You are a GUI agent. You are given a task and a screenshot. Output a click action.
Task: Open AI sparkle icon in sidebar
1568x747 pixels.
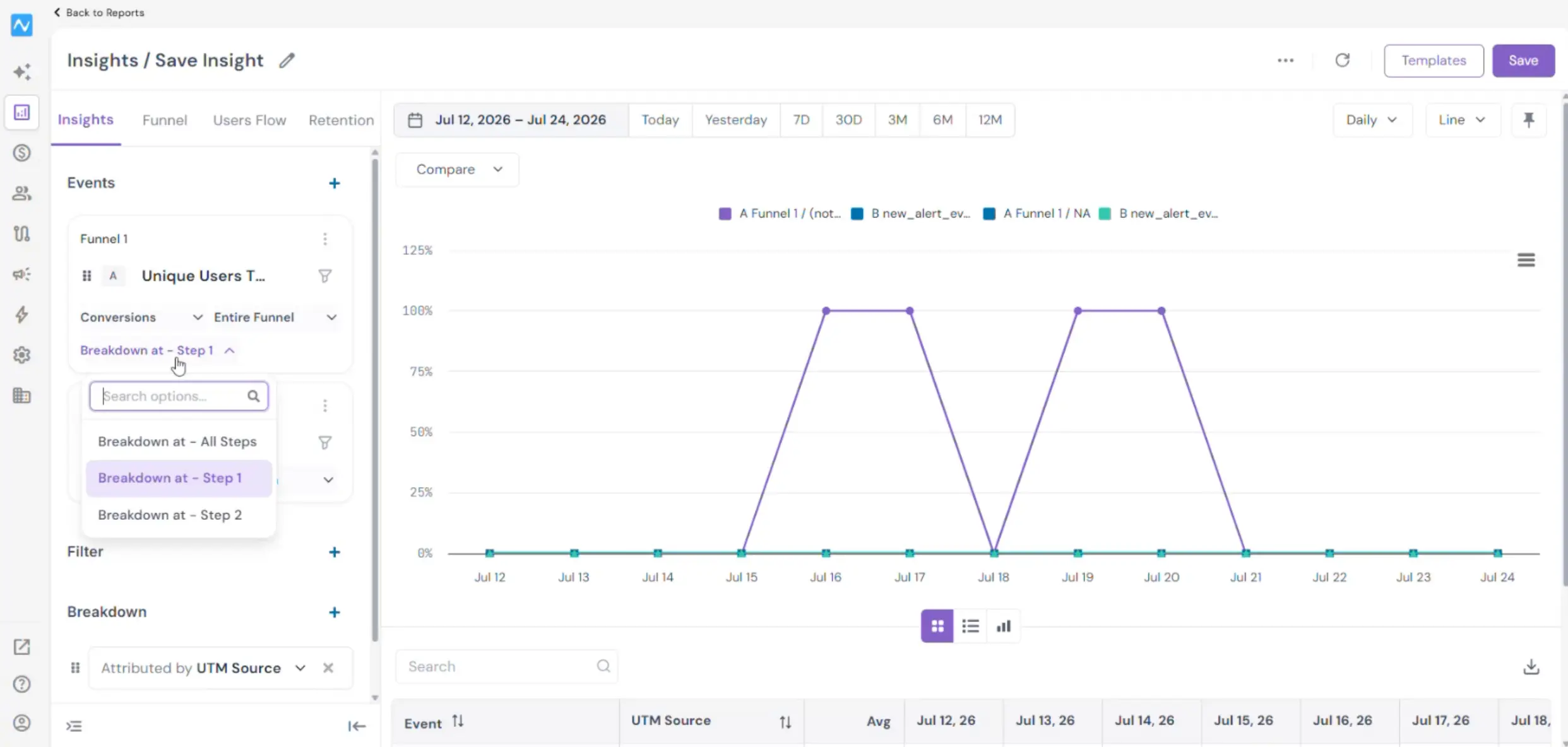point(21,72)
